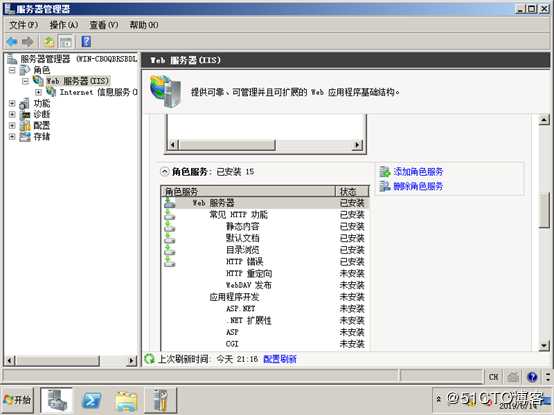
Task: Toggle the show/hide console tree icon
Action: coord(66,42)
